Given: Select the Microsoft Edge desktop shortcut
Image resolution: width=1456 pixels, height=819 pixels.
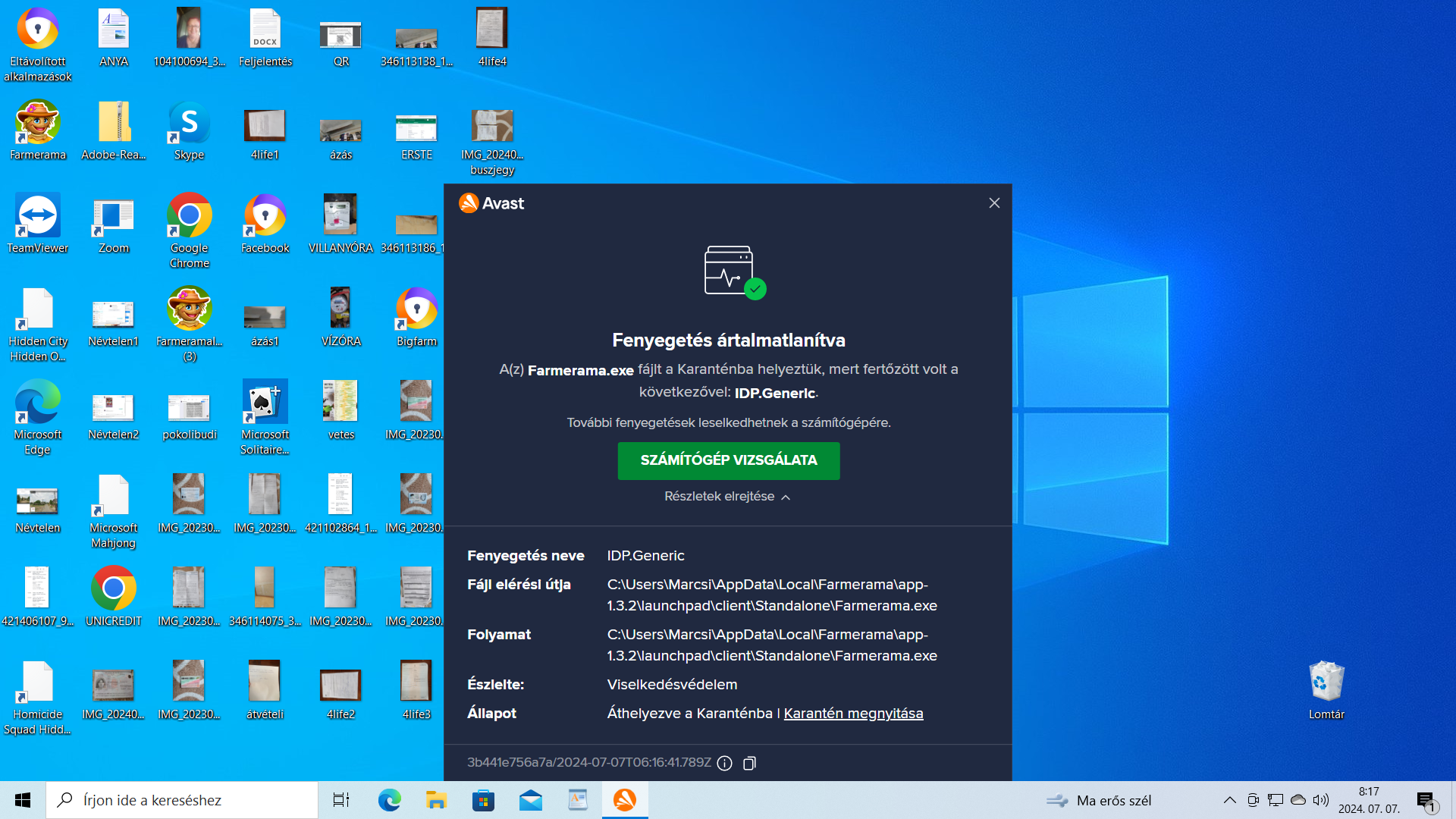Looking at the screenshot, I should click(x=38, y=418).
